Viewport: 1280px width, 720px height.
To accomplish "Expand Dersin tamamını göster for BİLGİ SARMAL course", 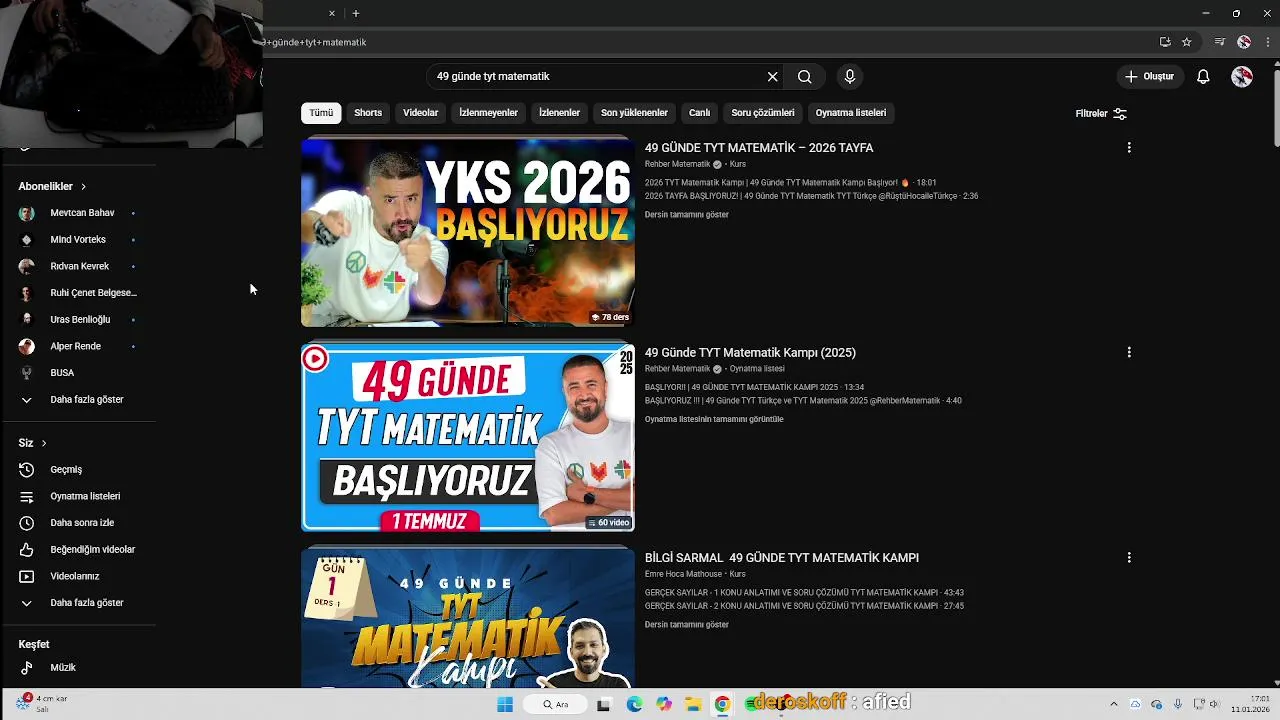I will (687, 625).
